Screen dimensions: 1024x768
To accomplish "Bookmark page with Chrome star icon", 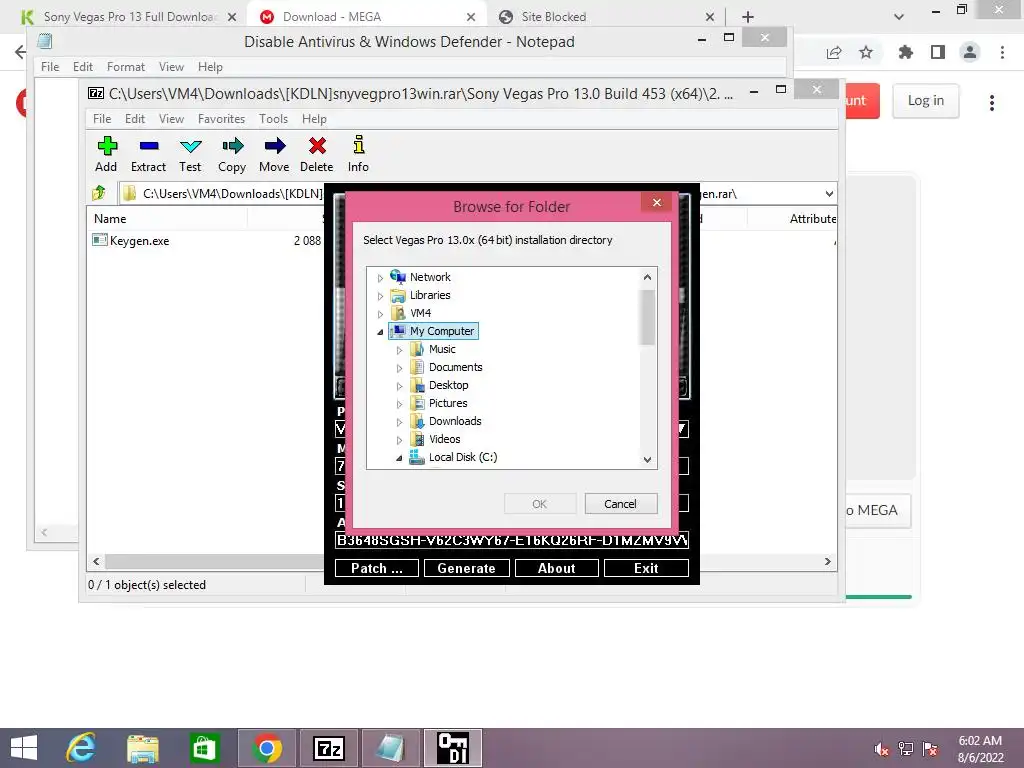I will (x=866, y=52).
